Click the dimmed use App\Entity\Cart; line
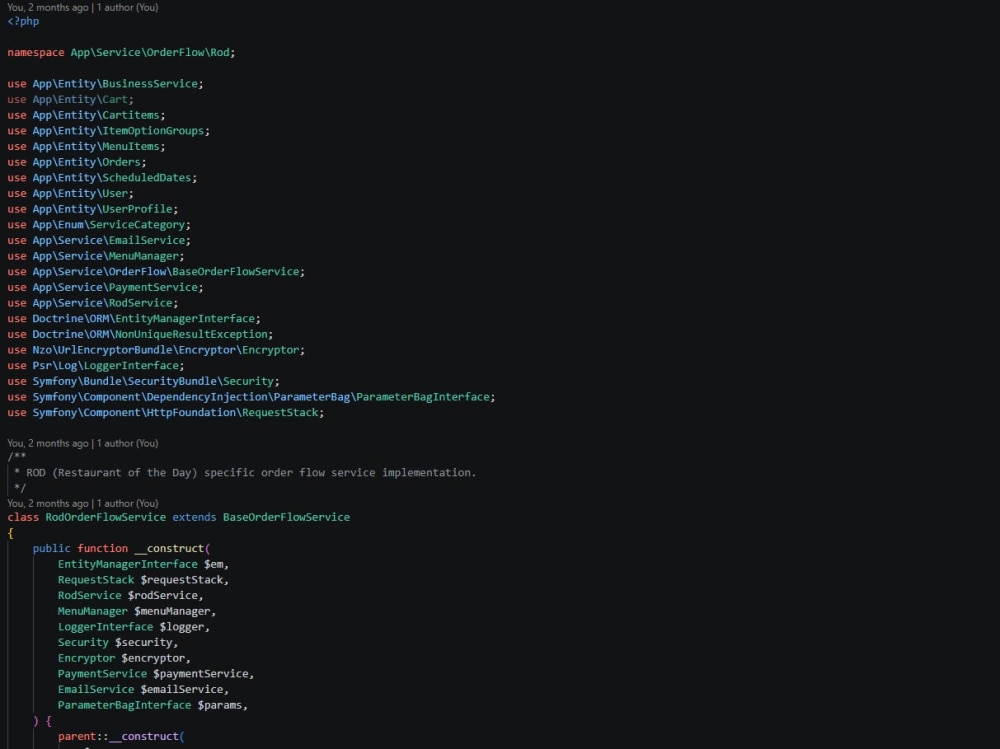 (x=70, y=100)
